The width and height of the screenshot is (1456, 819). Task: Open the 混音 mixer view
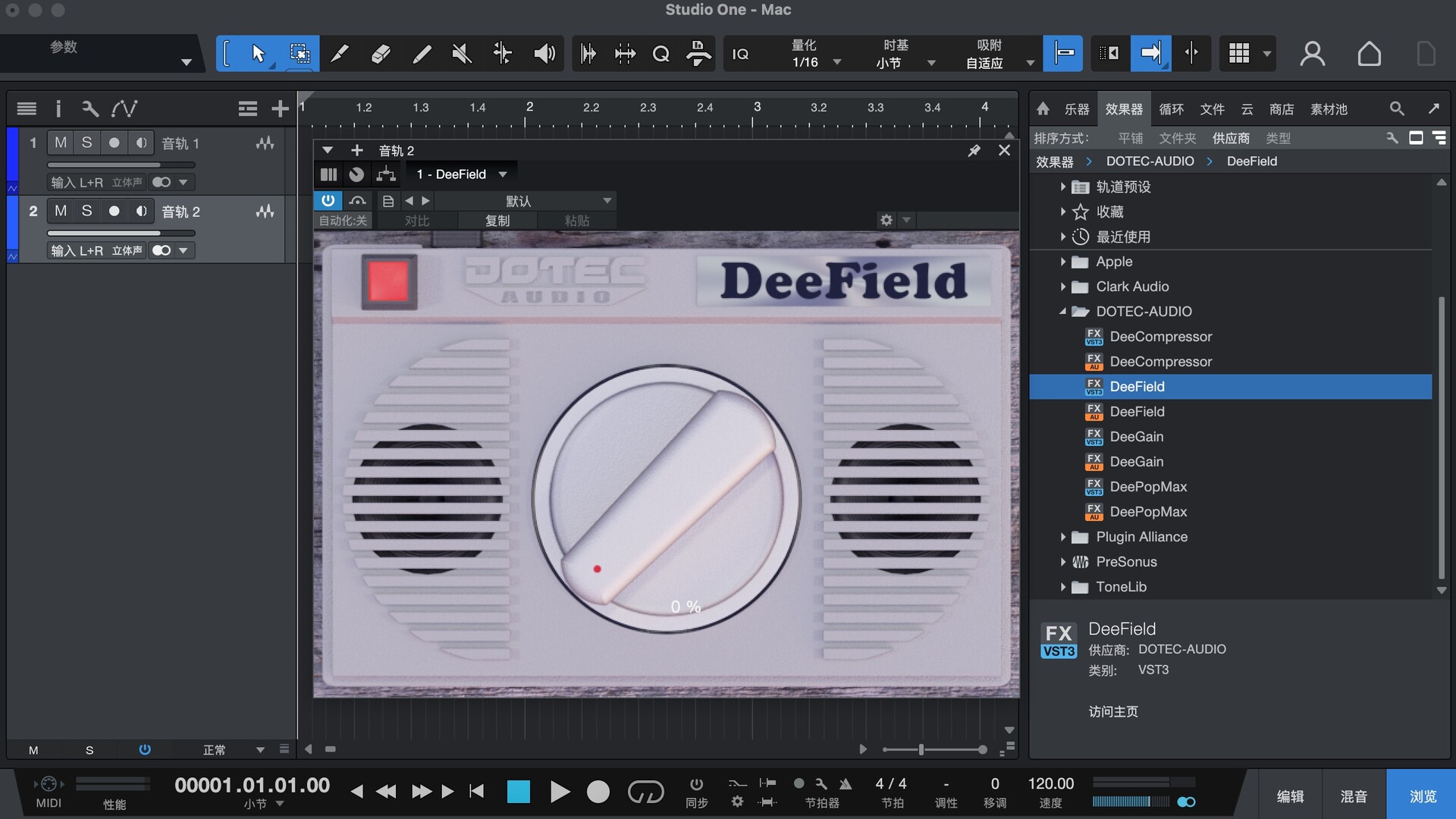tap(1354, 796)
